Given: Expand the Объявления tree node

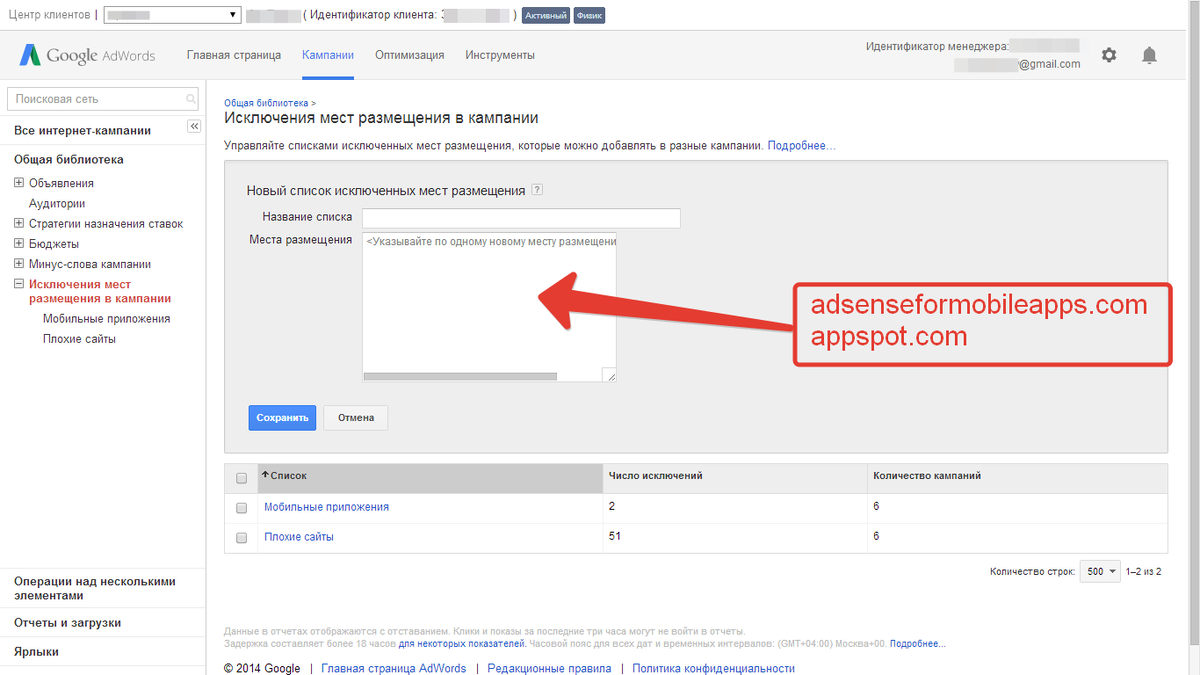Looking at the screenshot, I should click(19, 183).
